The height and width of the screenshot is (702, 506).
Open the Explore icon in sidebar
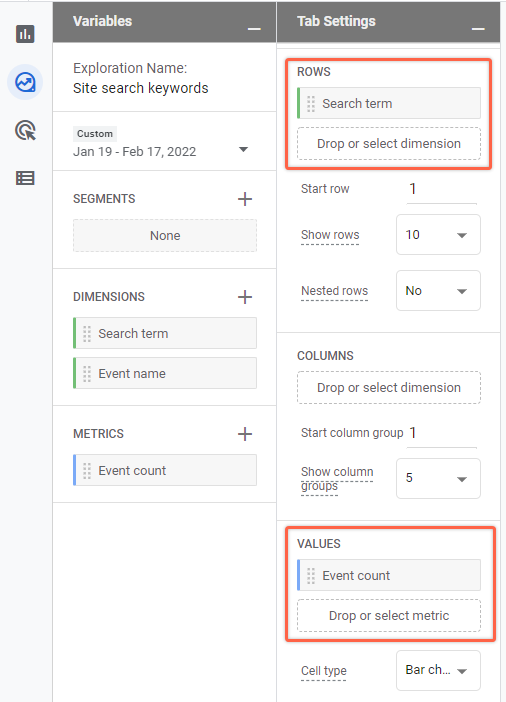click(x=25, y=82)
